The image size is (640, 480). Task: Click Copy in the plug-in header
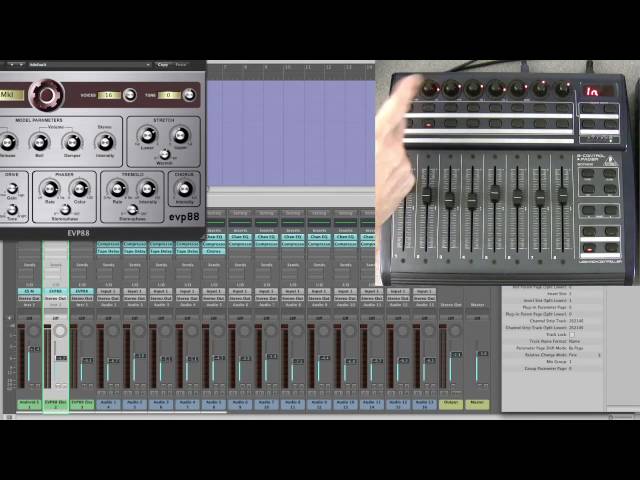click(163, 65)
